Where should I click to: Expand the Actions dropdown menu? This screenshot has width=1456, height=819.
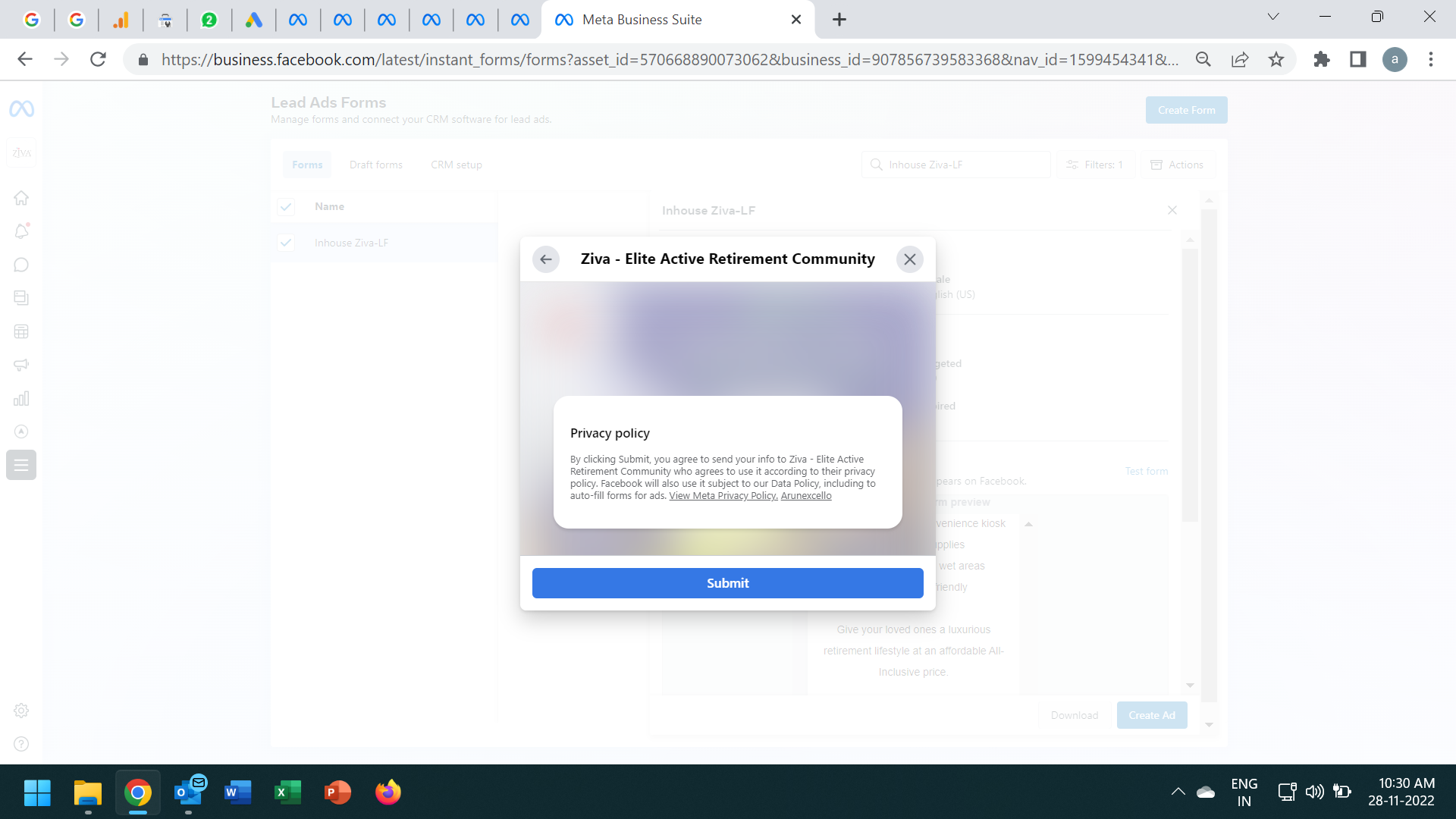tap(1177, 165)
